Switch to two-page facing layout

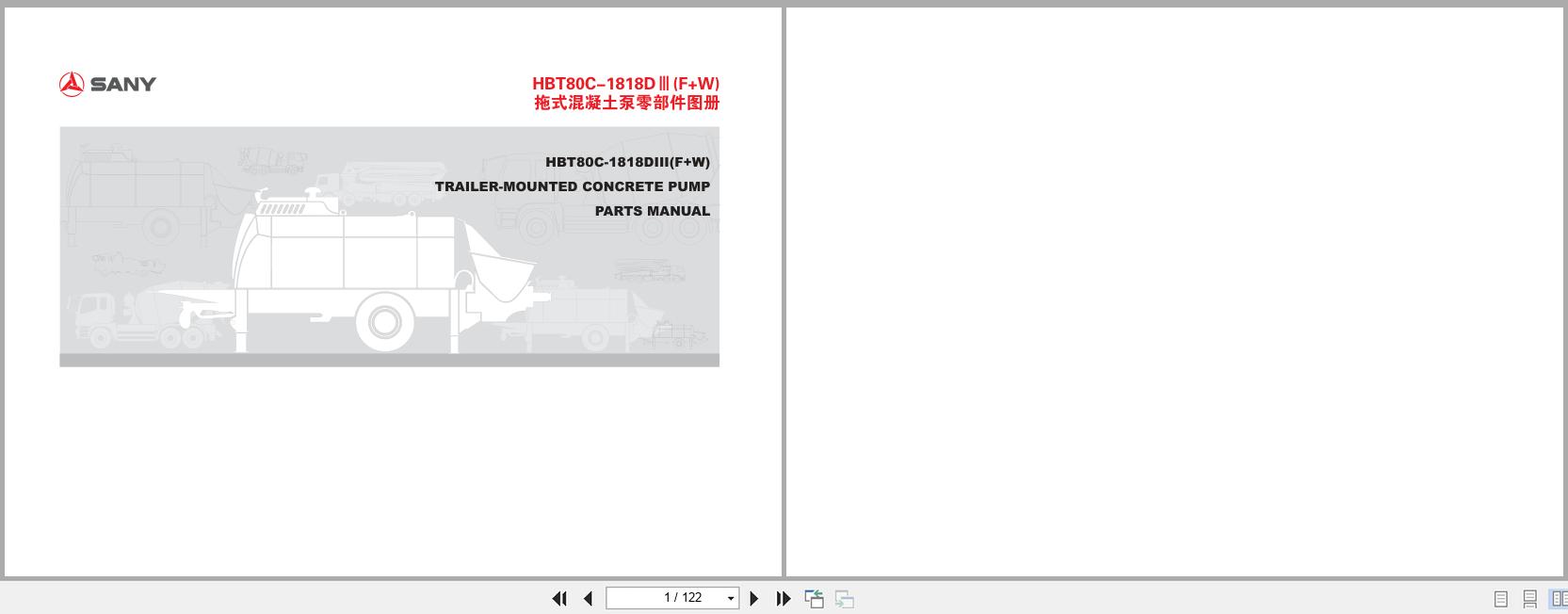[x=1559, y=599]
